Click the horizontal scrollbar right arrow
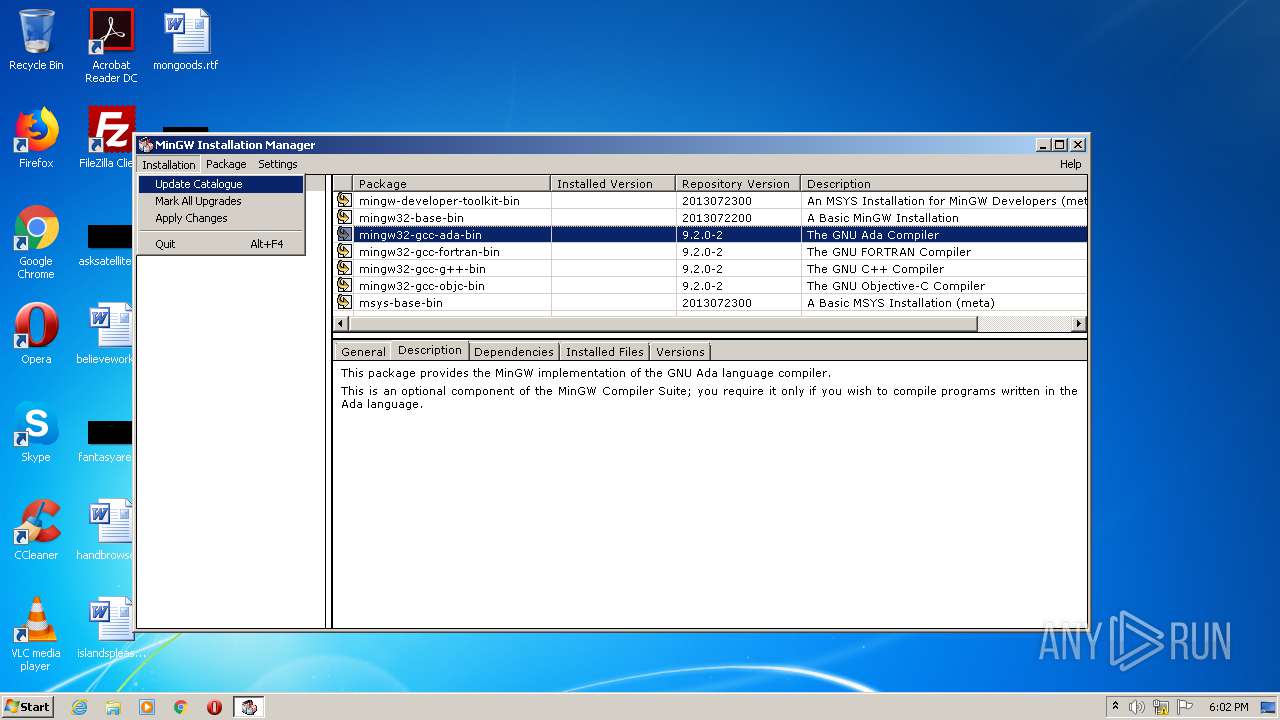 click(x=1078, y=324)
